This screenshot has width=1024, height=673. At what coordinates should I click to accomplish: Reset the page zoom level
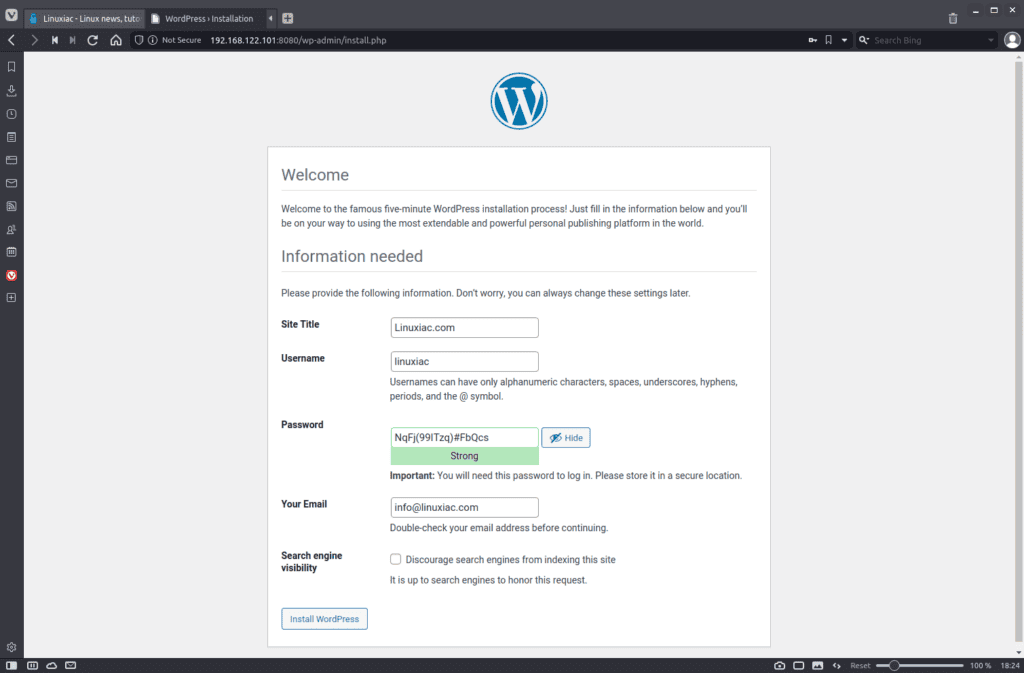pos(860,666)
